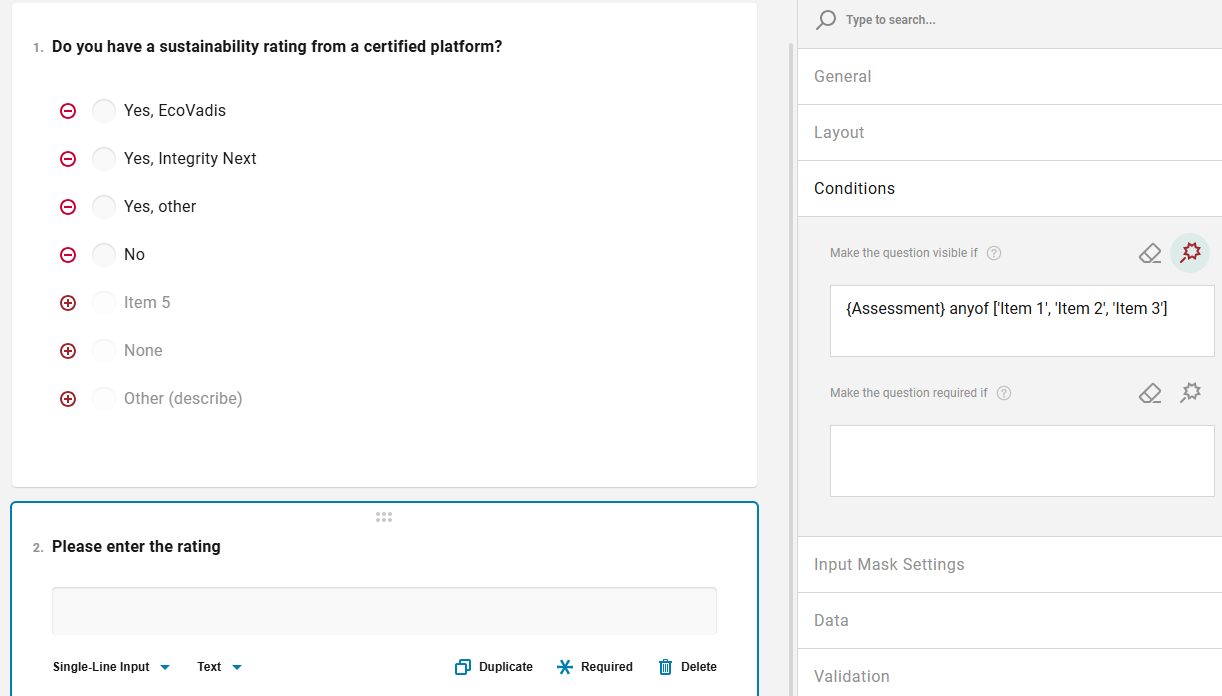Select the 'Yes, other' radio button
This screenshot has height=696, width=1222.
pos(104,207)
